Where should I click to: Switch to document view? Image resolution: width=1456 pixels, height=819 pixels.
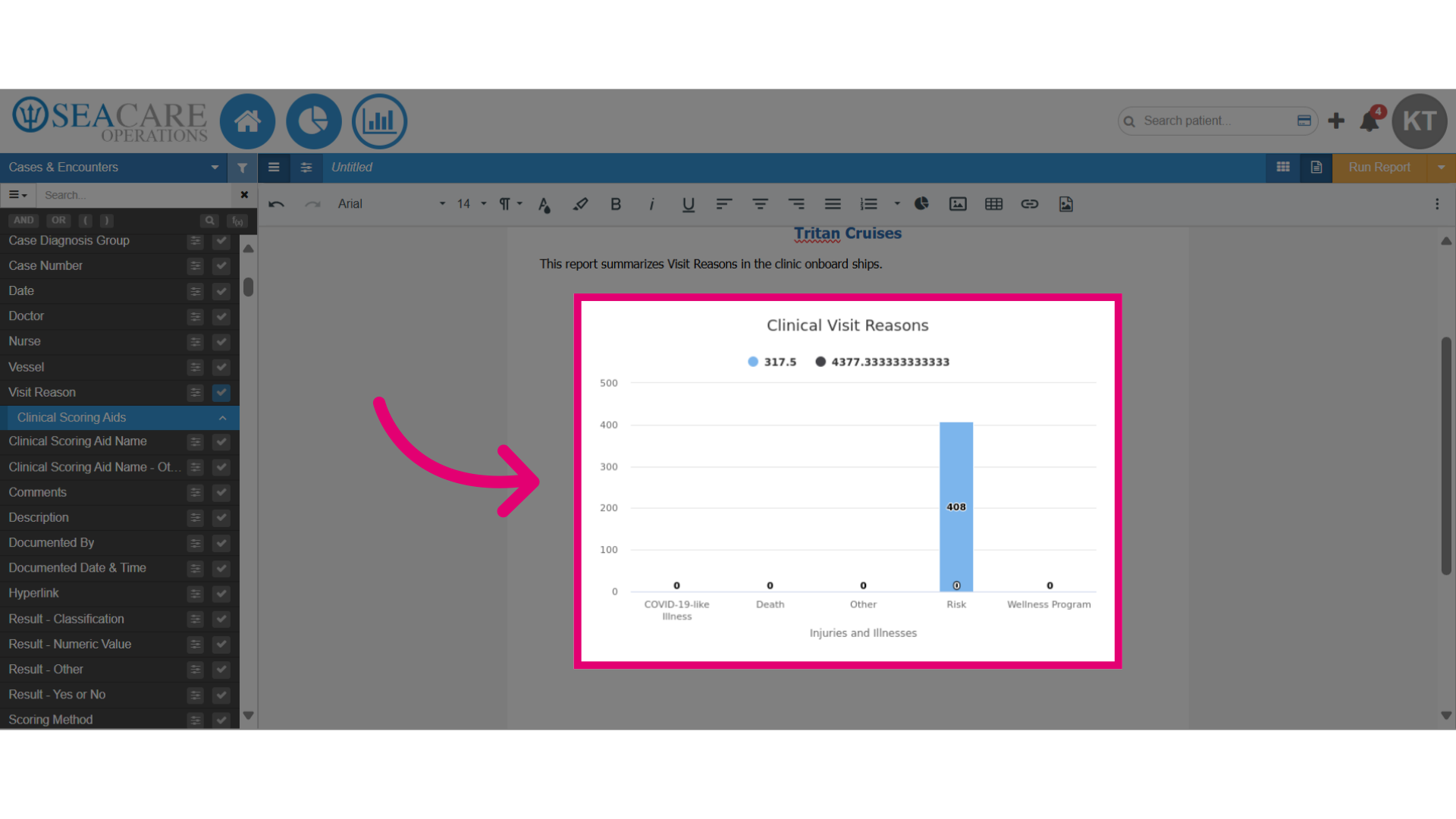click(x=1316, y=168)
